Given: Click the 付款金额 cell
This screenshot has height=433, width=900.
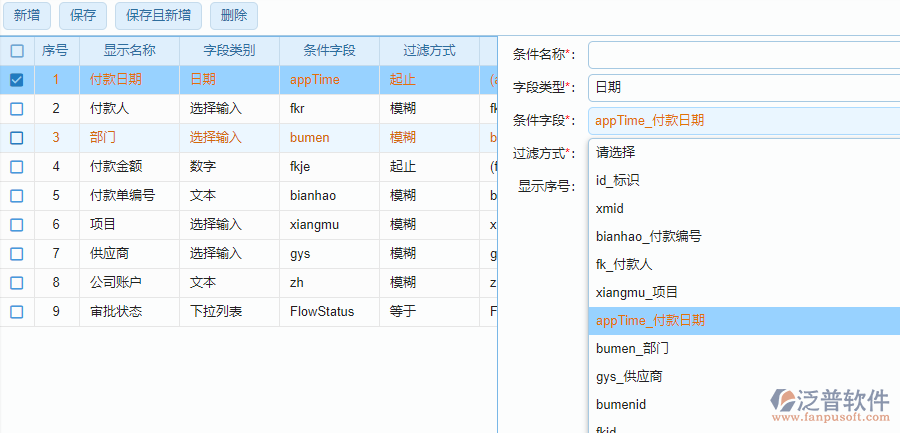Looking at the screenshot, I should click(129, 167).
